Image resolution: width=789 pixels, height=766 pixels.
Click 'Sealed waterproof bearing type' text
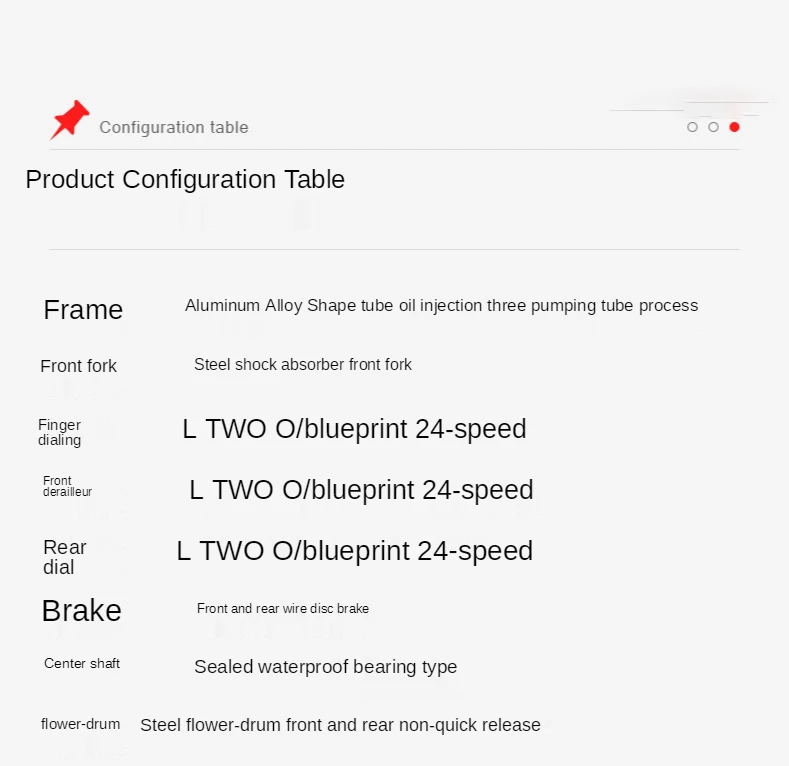(325, 667)
